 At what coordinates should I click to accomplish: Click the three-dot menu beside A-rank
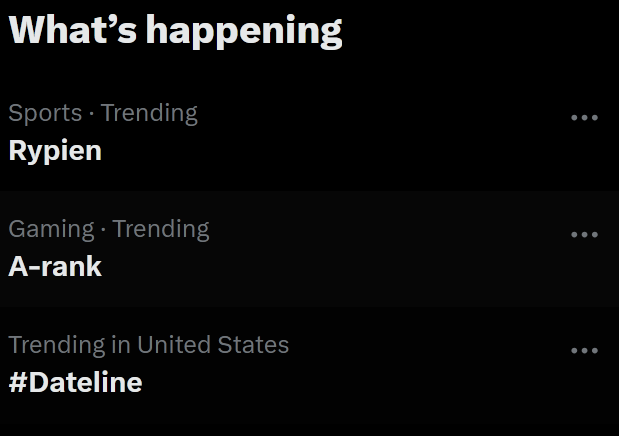pyautogui.click(x=584, y=235)
